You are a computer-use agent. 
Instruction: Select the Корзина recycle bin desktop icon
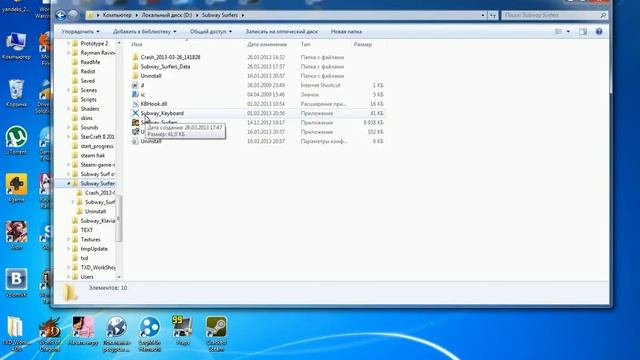pos(16,94)
